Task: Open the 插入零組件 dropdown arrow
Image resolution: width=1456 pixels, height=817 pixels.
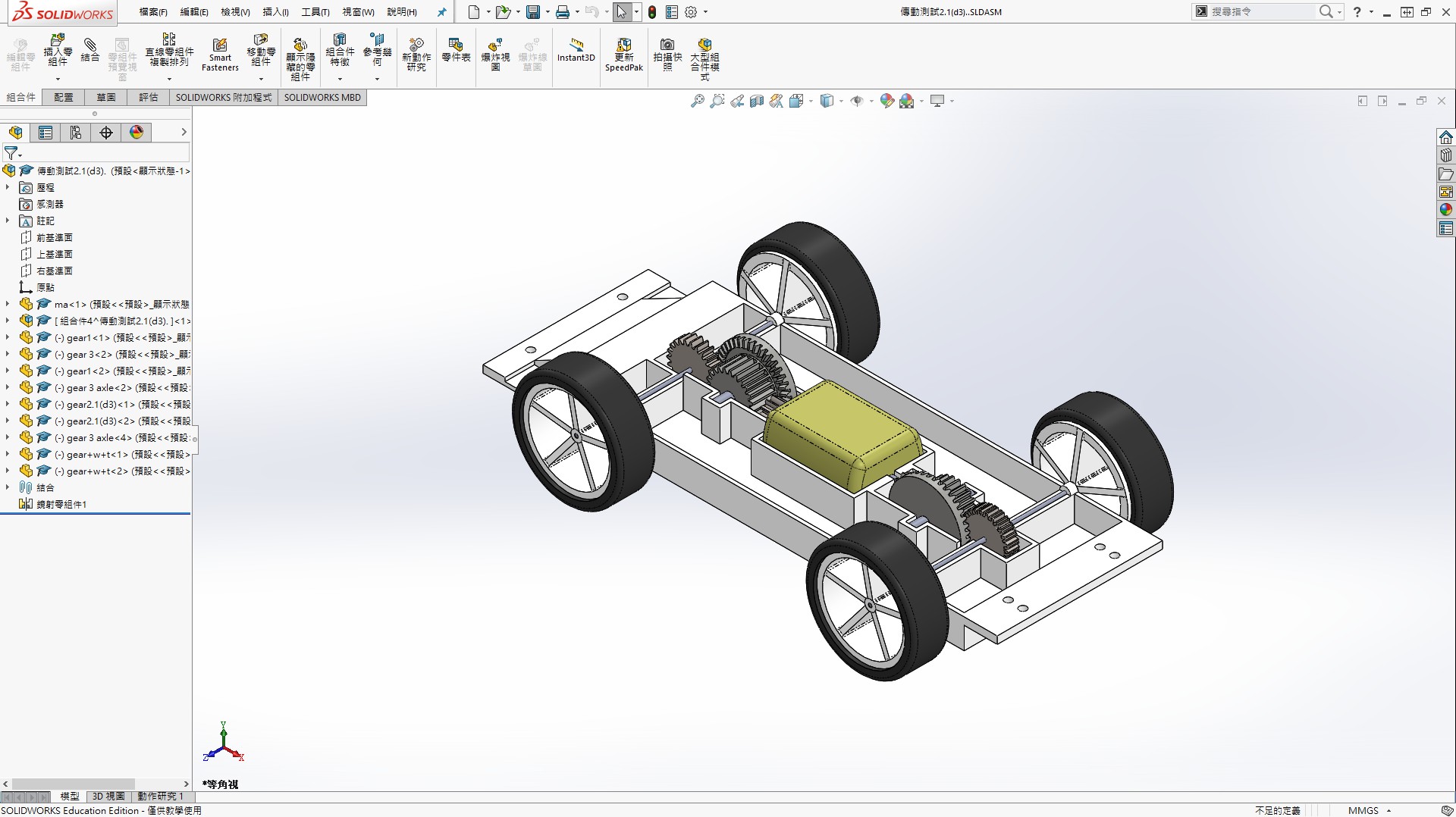Action: click(58, 79)
